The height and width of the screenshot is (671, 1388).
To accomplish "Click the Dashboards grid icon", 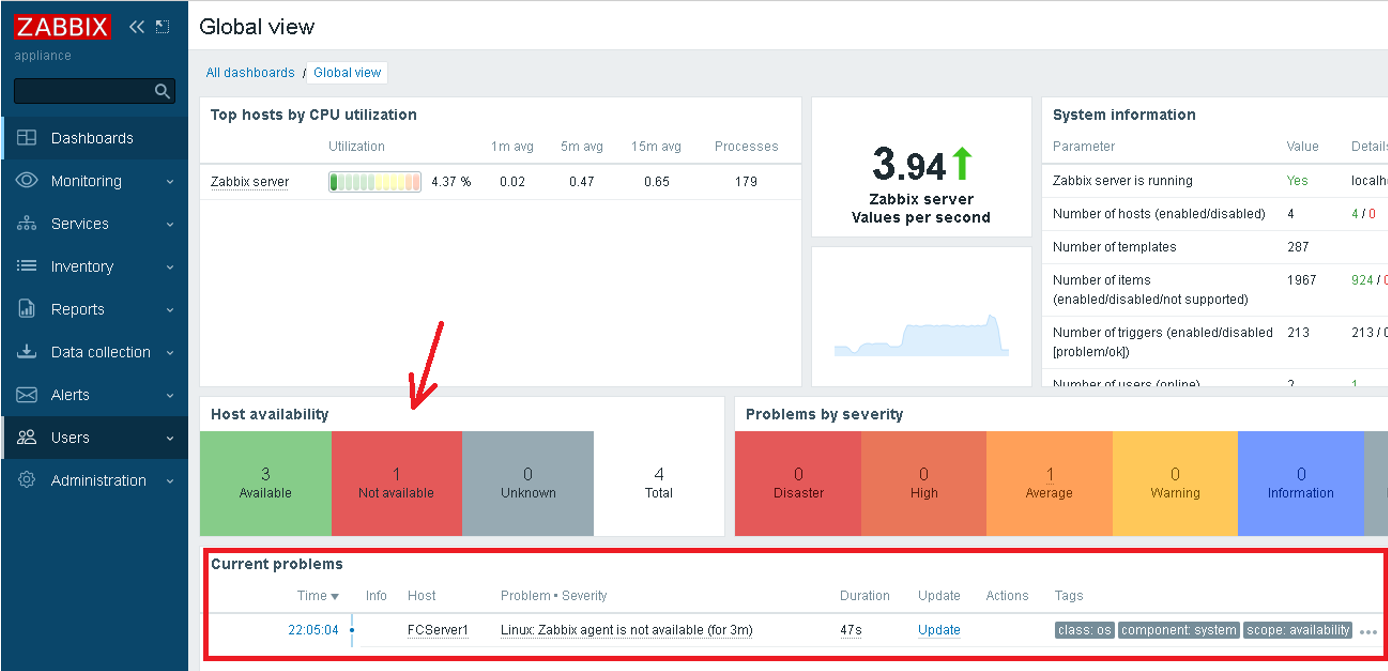I will (27, 138).
